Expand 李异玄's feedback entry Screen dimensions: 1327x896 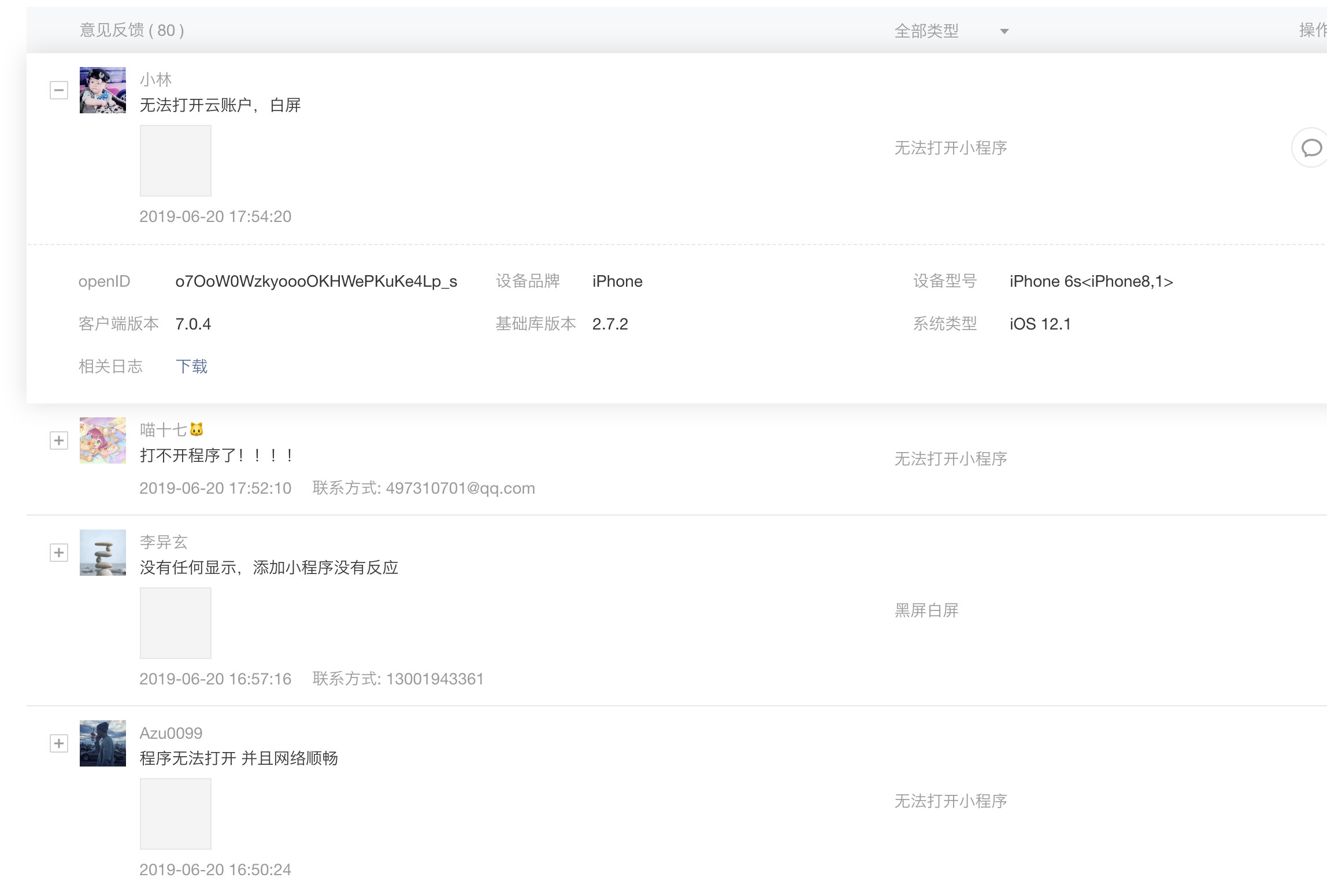59,553
